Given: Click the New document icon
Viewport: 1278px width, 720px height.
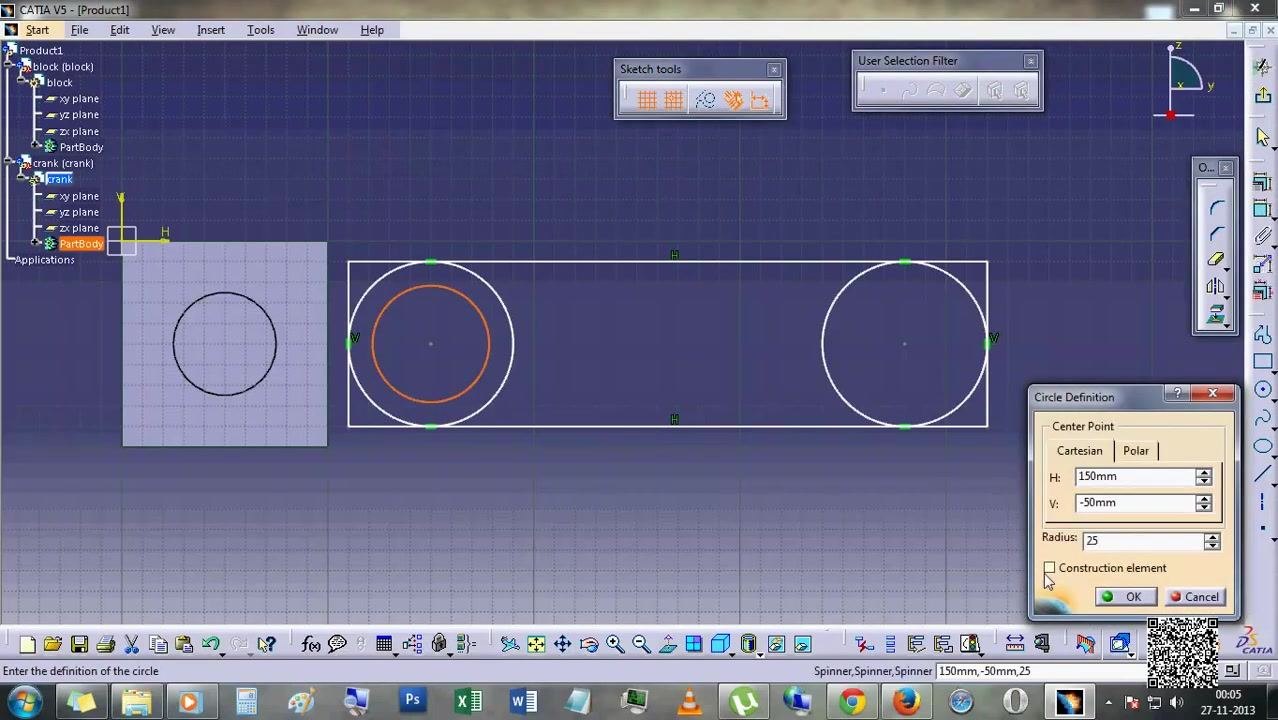Looking at the screenshot, I should tap(27, 645).
